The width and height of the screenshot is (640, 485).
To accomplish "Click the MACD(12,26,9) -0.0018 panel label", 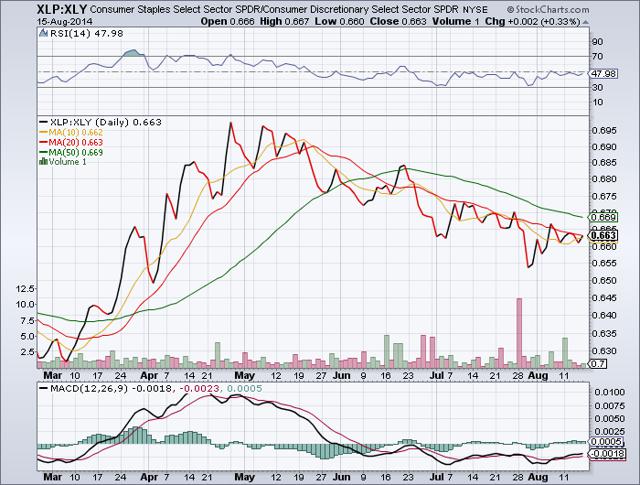I will point(110,389).
